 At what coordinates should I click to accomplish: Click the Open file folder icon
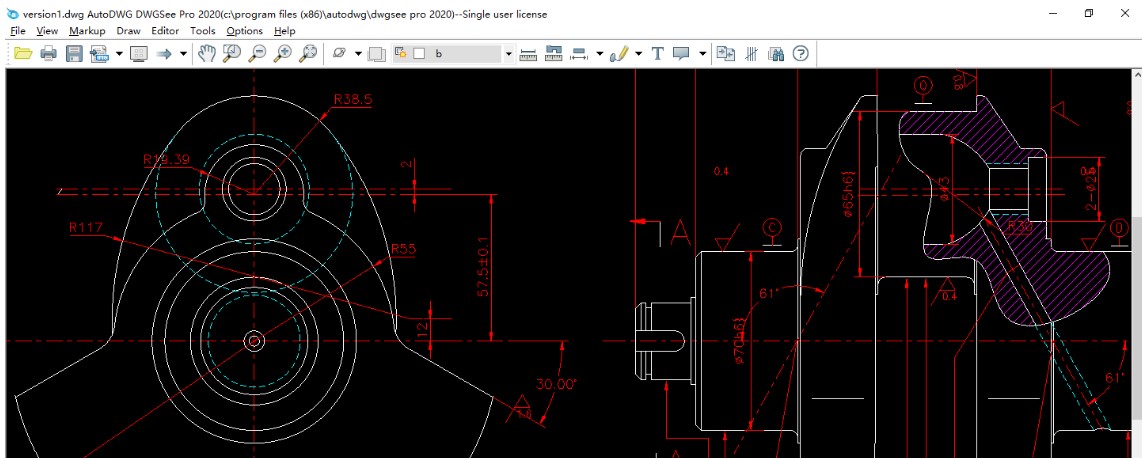click(x=22, y=53)
